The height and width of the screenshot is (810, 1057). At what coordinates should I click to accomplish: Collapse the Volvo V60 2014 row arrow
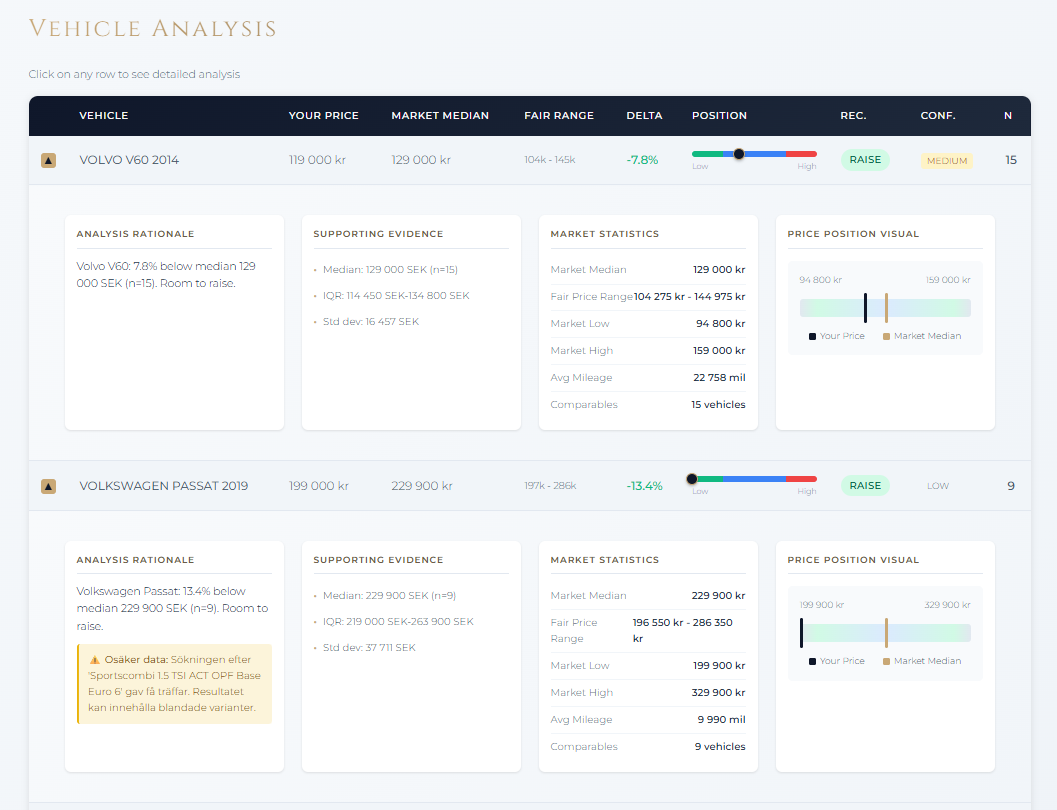point(48,160)
